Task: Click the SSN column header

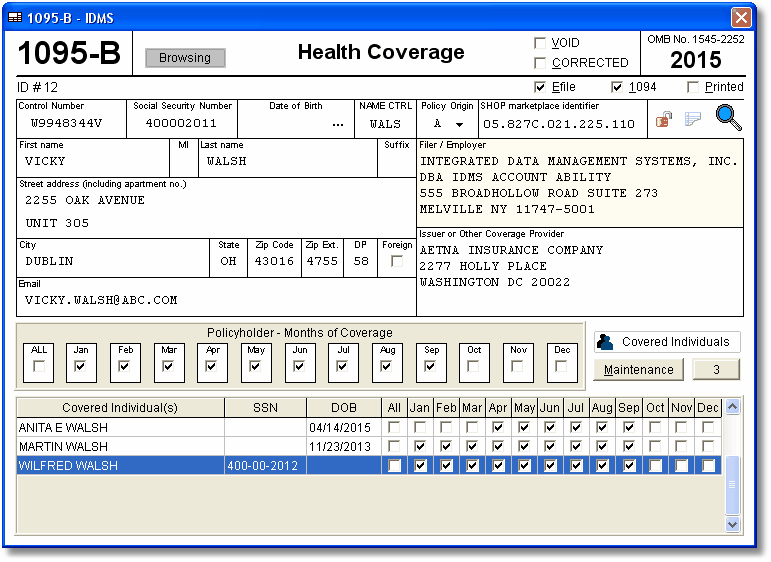Action: click(x=266, y=408)
